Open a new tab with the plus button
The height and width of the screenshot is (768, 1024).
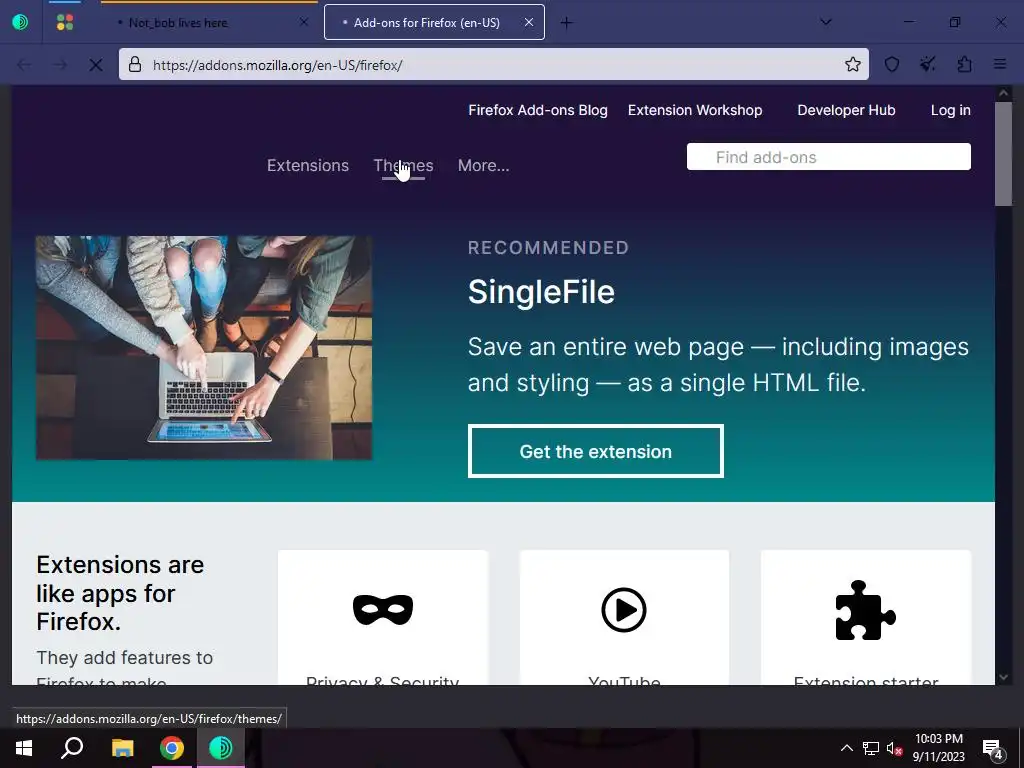(x=566, y=23)
